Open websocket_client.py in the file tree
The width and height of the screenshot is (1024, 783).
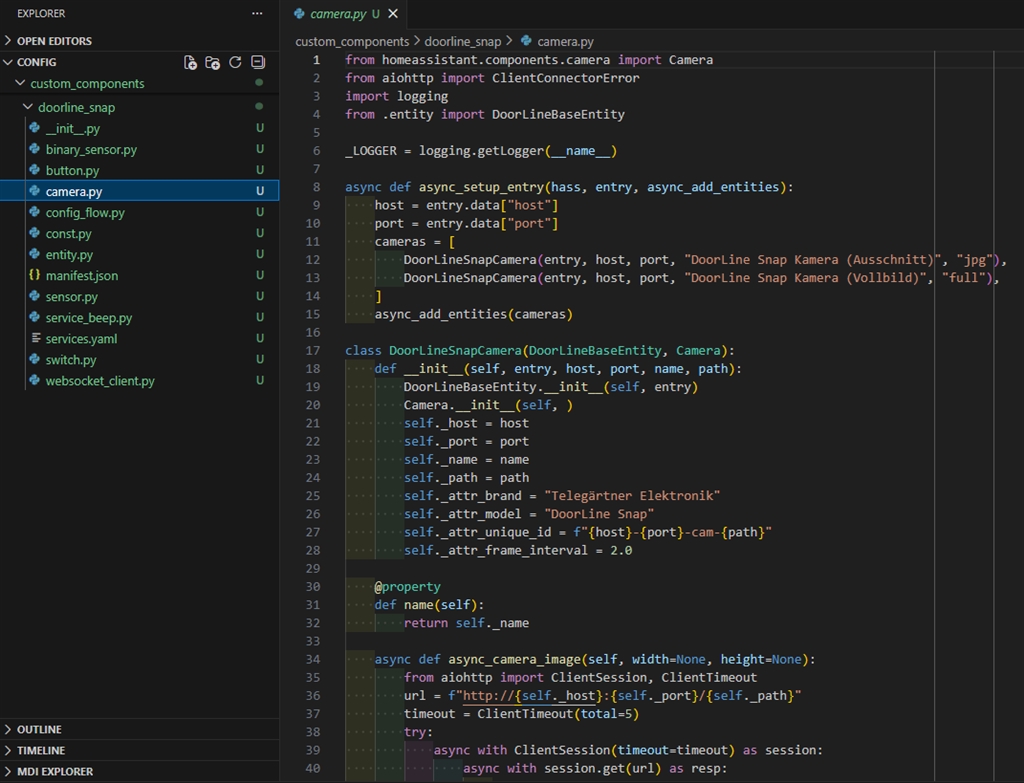(100, 381)
